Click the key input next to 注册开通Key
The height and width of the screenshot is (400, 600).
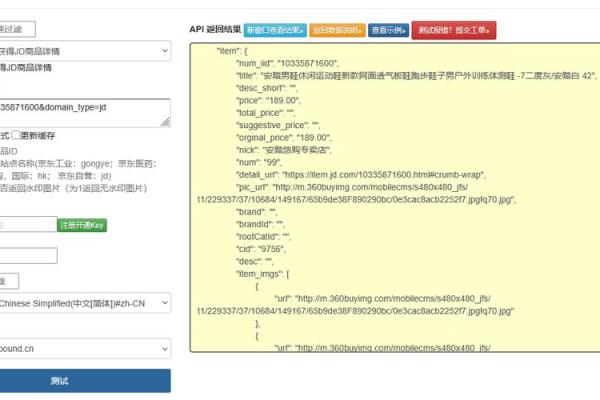[28, 224]
